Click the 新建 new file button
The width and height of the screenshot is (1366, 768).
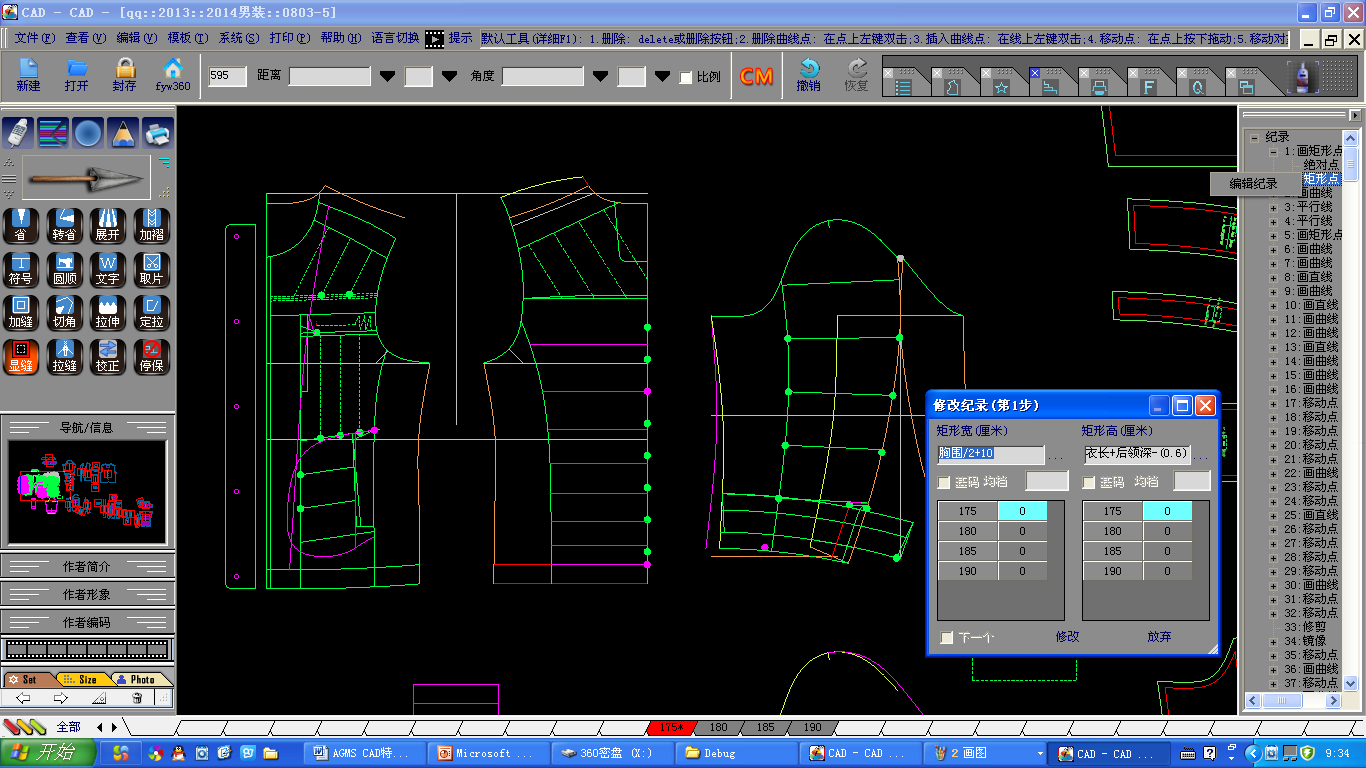coord(28,76)
